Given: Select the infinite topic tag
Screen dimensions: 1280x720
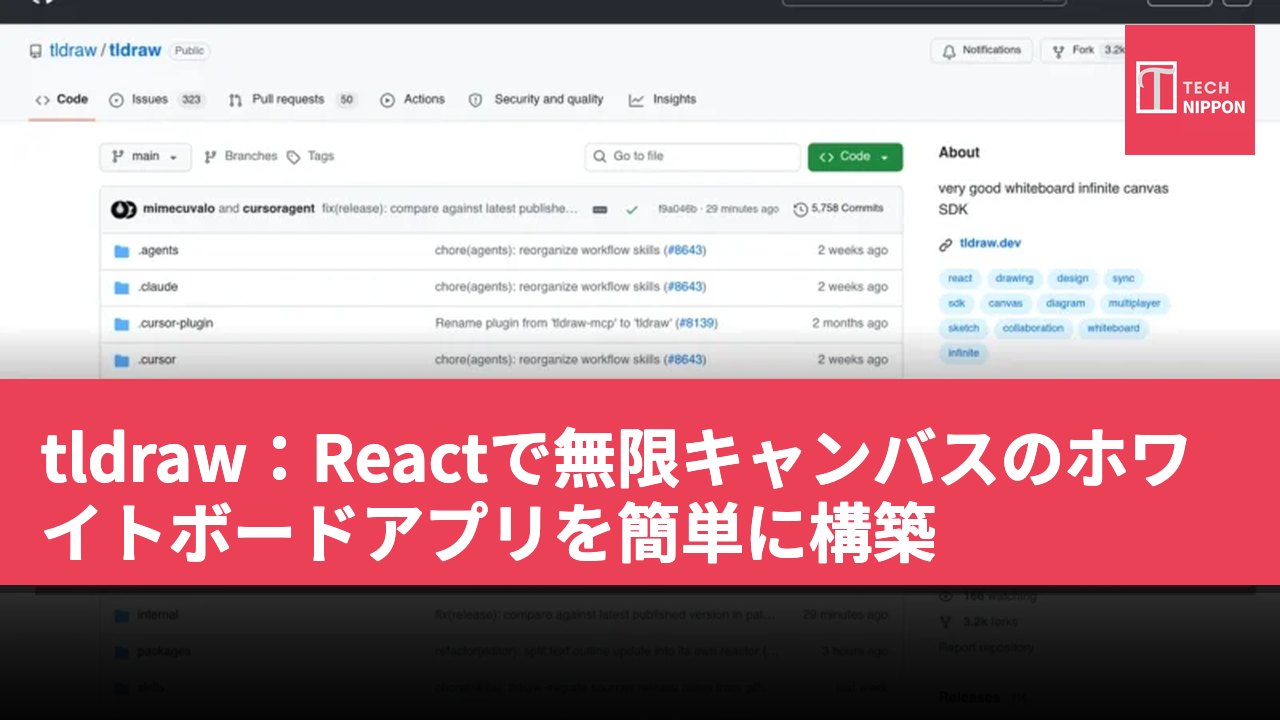Looking at the screenshot, I should click(x=964, y=354).
